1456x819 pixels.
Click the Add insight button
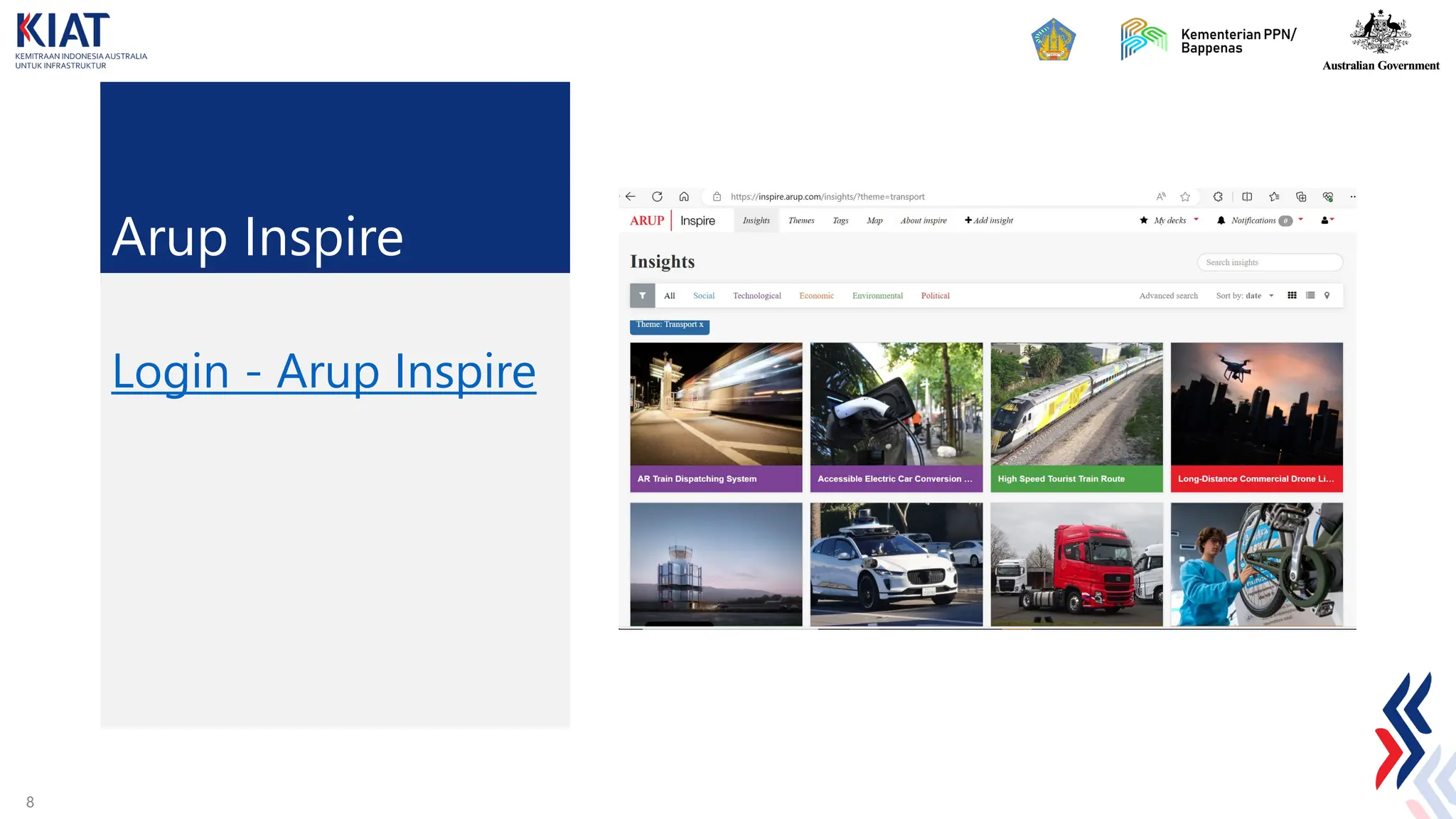point(989,220)
